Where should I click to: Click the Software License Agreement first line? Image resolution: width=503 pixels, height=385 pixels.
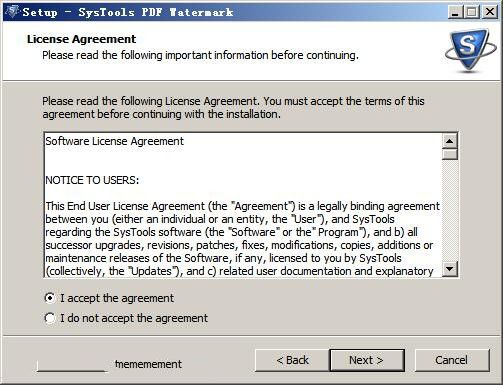(x=114, y=141)
